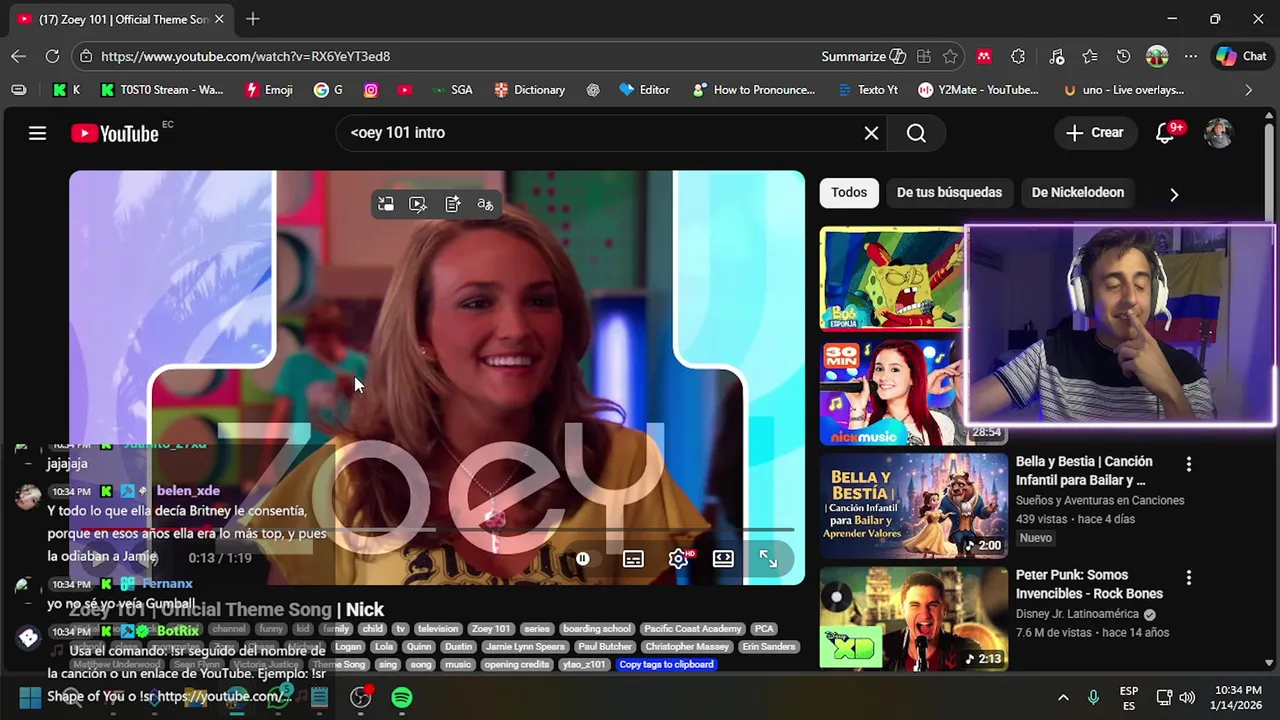Go to YouTube home via logo
The height and width of the screenshot is (720, 1280).
tap(115, 133)
